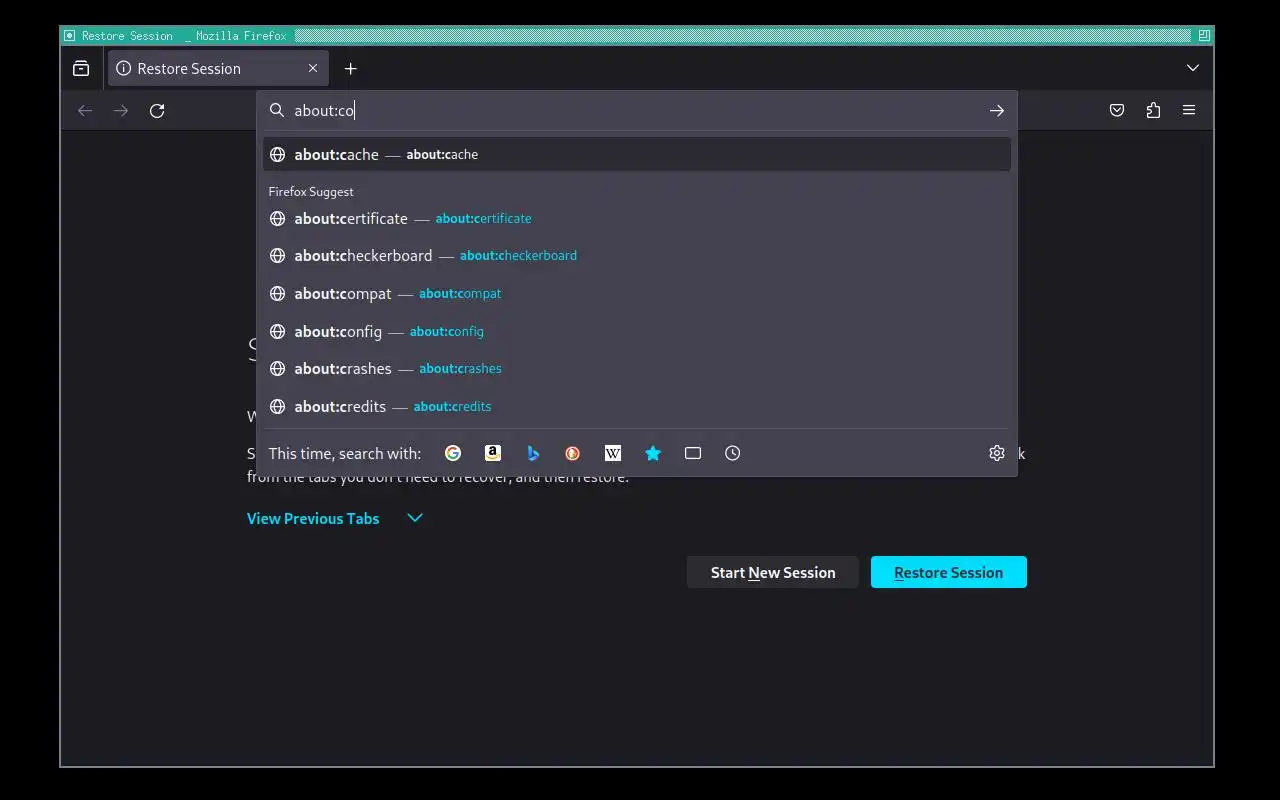Search in History using the clock icon

[733, 453]
